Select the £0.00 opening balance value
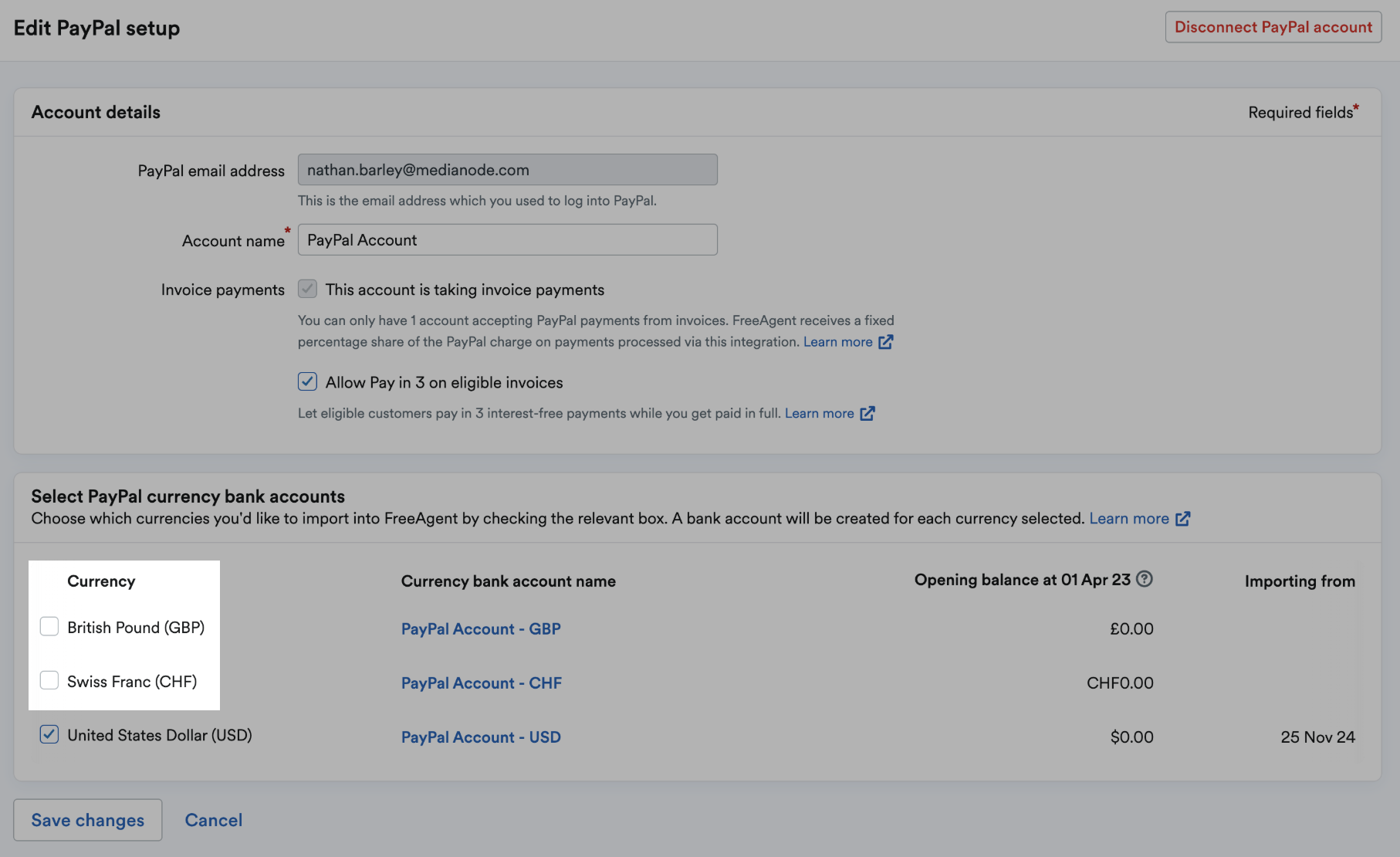 point(1131,629)
